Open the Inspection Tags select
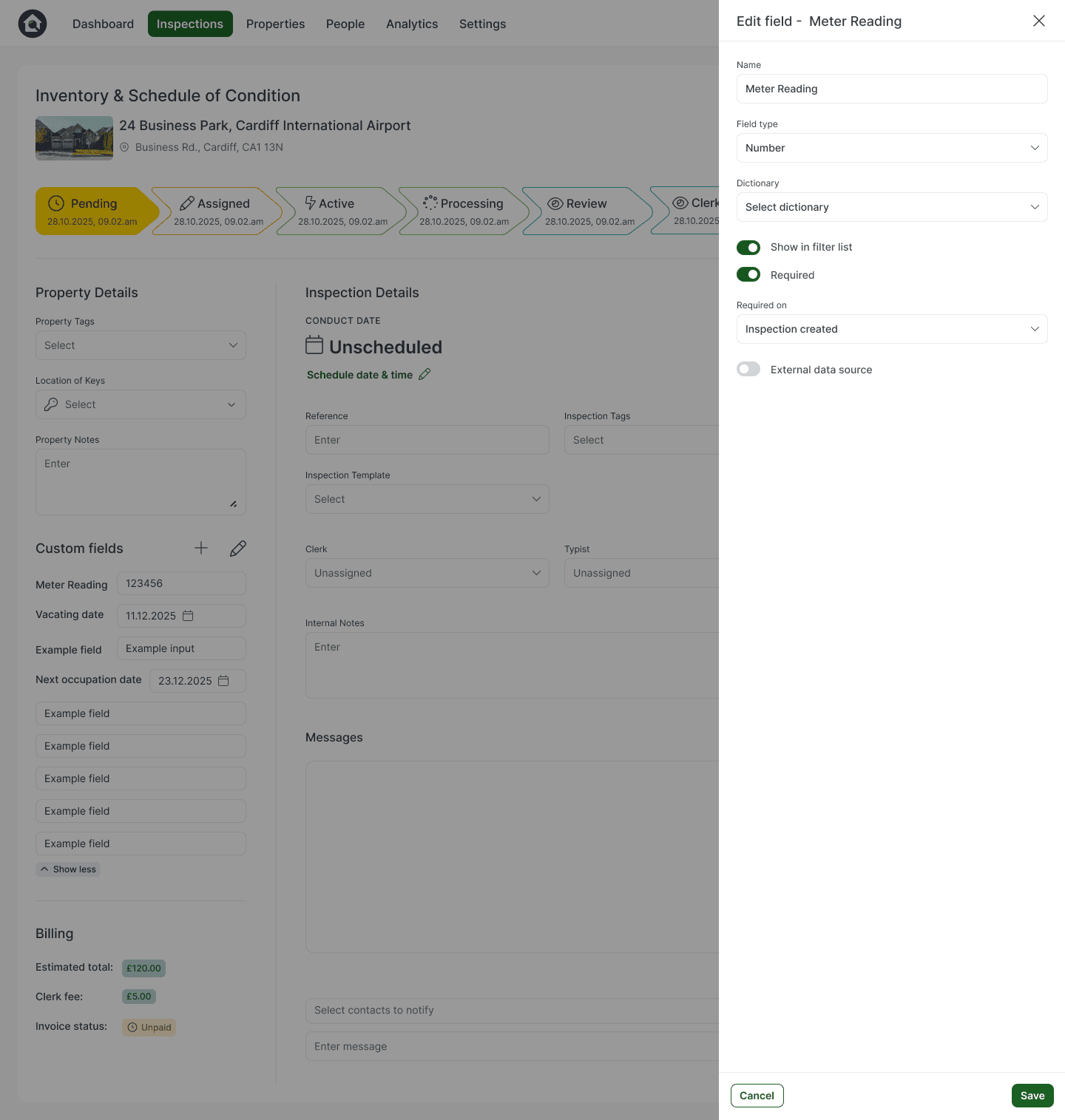This screenshot has height=1120, width=1065. [x=641, y=440]
